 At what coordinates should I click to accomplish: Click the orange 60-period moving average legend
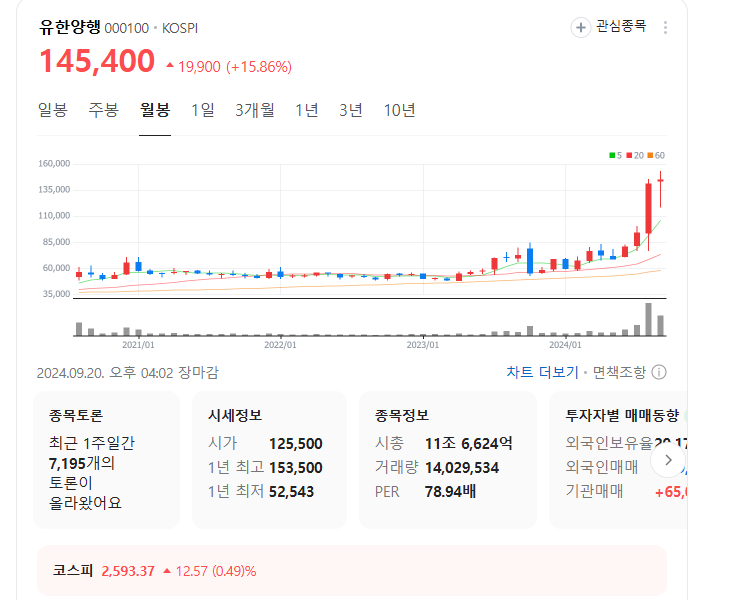point(656,155)
